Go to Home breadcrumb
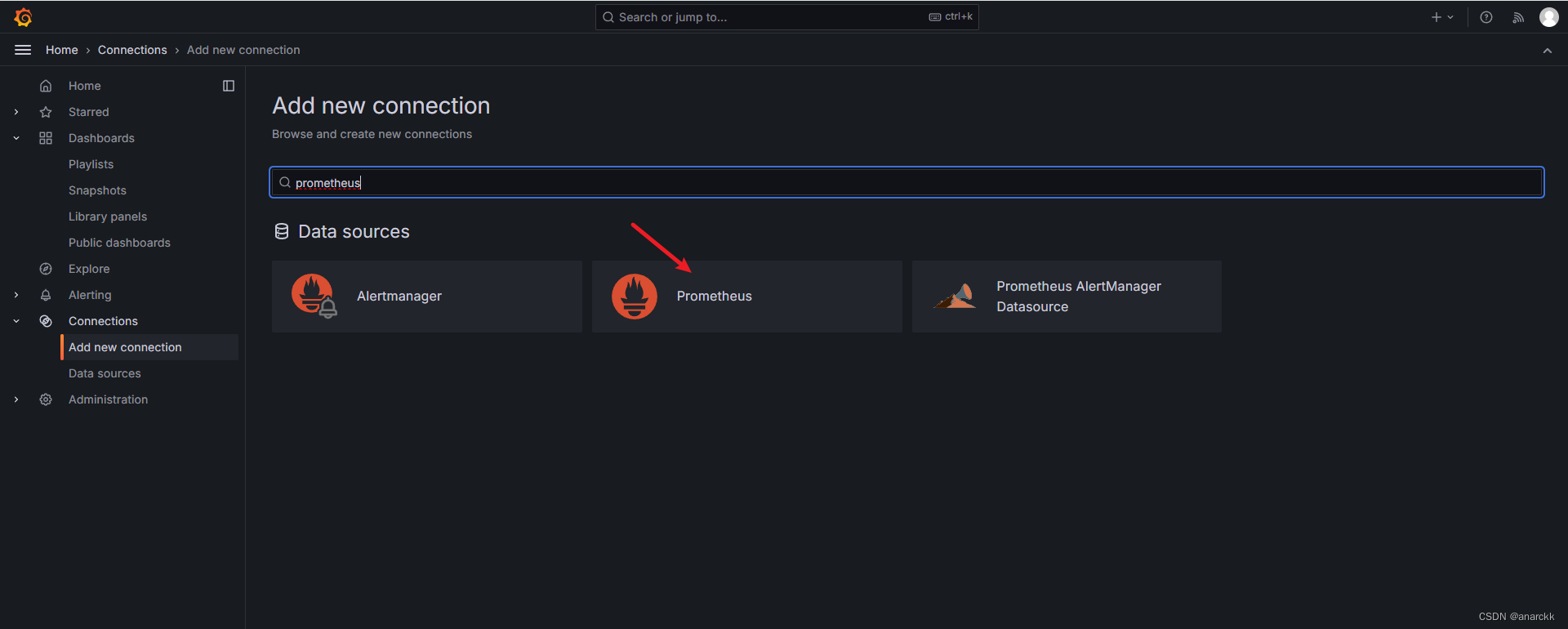Screen dimensions: 1568x629 (x=62, y=50)
